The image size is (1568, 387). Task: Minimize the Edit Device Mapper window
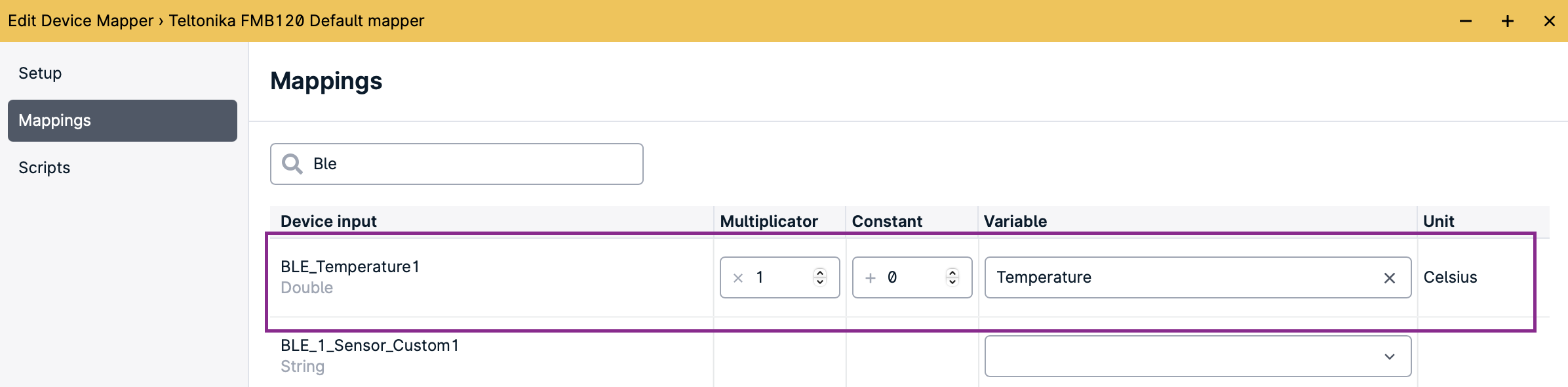(x=1466, y=21)
